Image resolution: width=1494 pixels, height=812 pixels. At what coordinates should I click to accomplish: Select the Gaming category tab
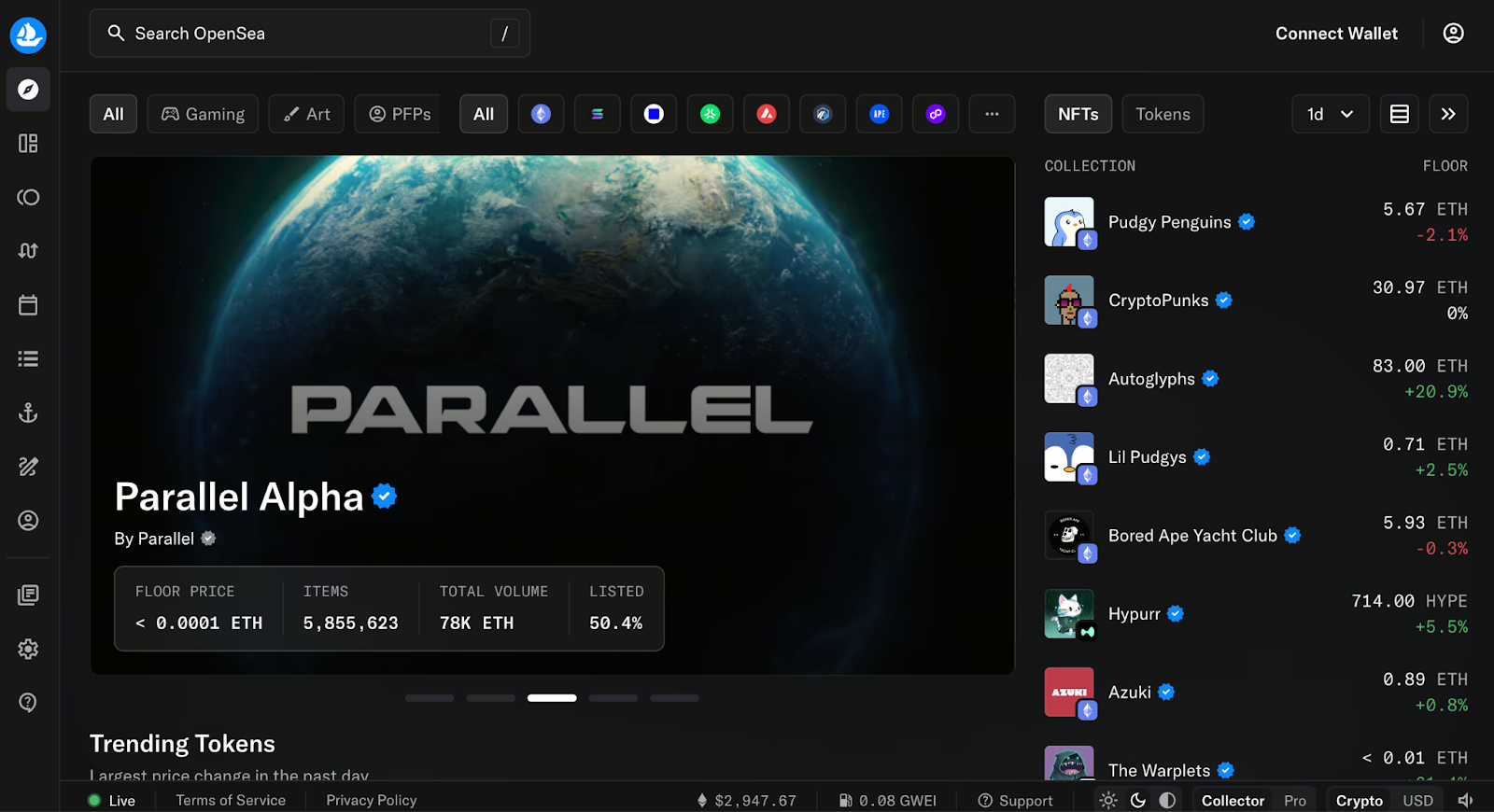203,114
